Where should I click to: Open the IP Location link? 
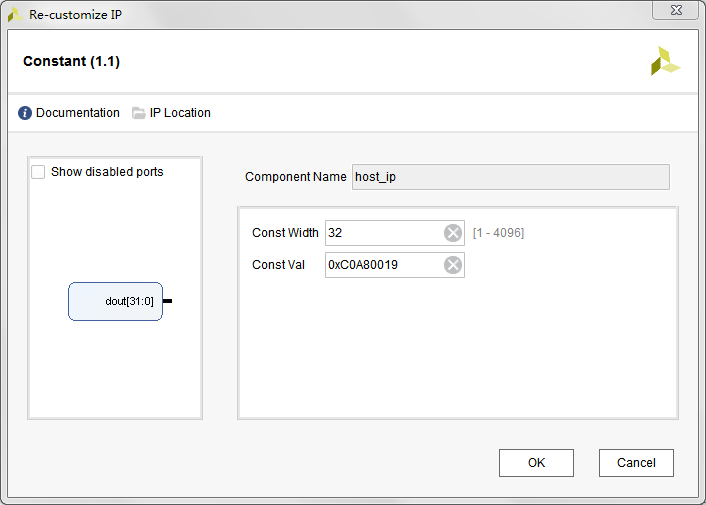180,113
